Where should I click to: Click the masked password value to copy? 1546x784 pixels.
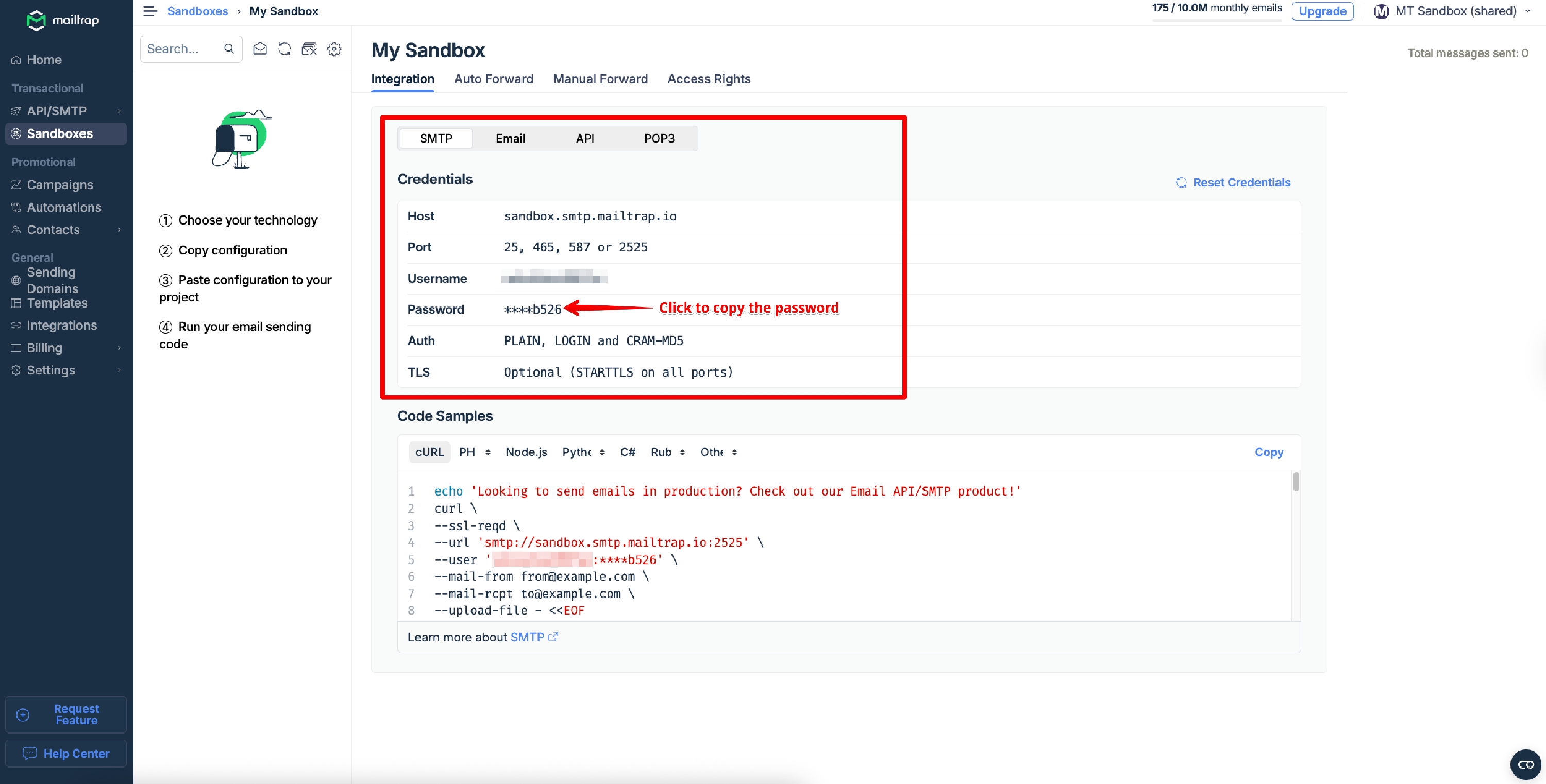tap(532, 310)
